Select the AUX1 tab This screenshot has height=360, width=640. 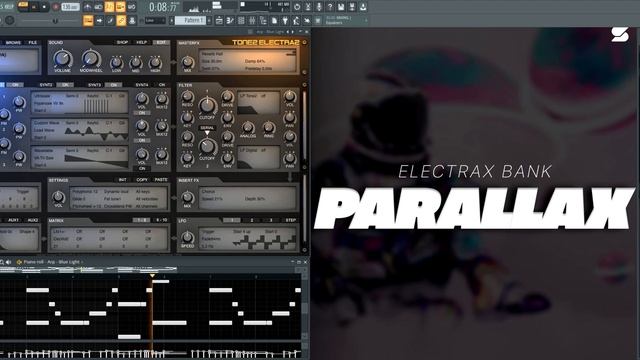tap(13, 220)
